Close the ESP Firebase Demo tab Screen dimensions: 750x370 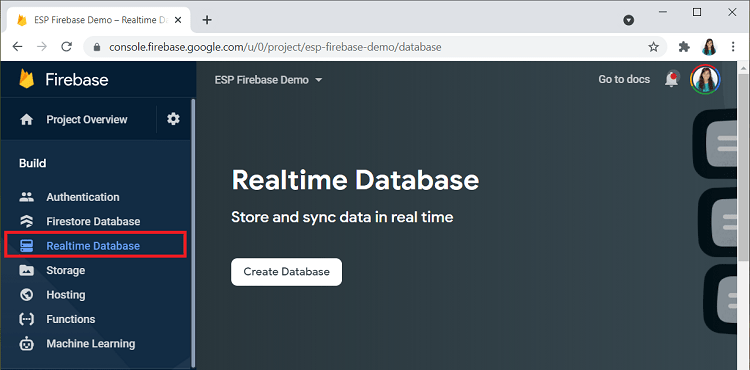pyautogui.click(x=178, y=20)
